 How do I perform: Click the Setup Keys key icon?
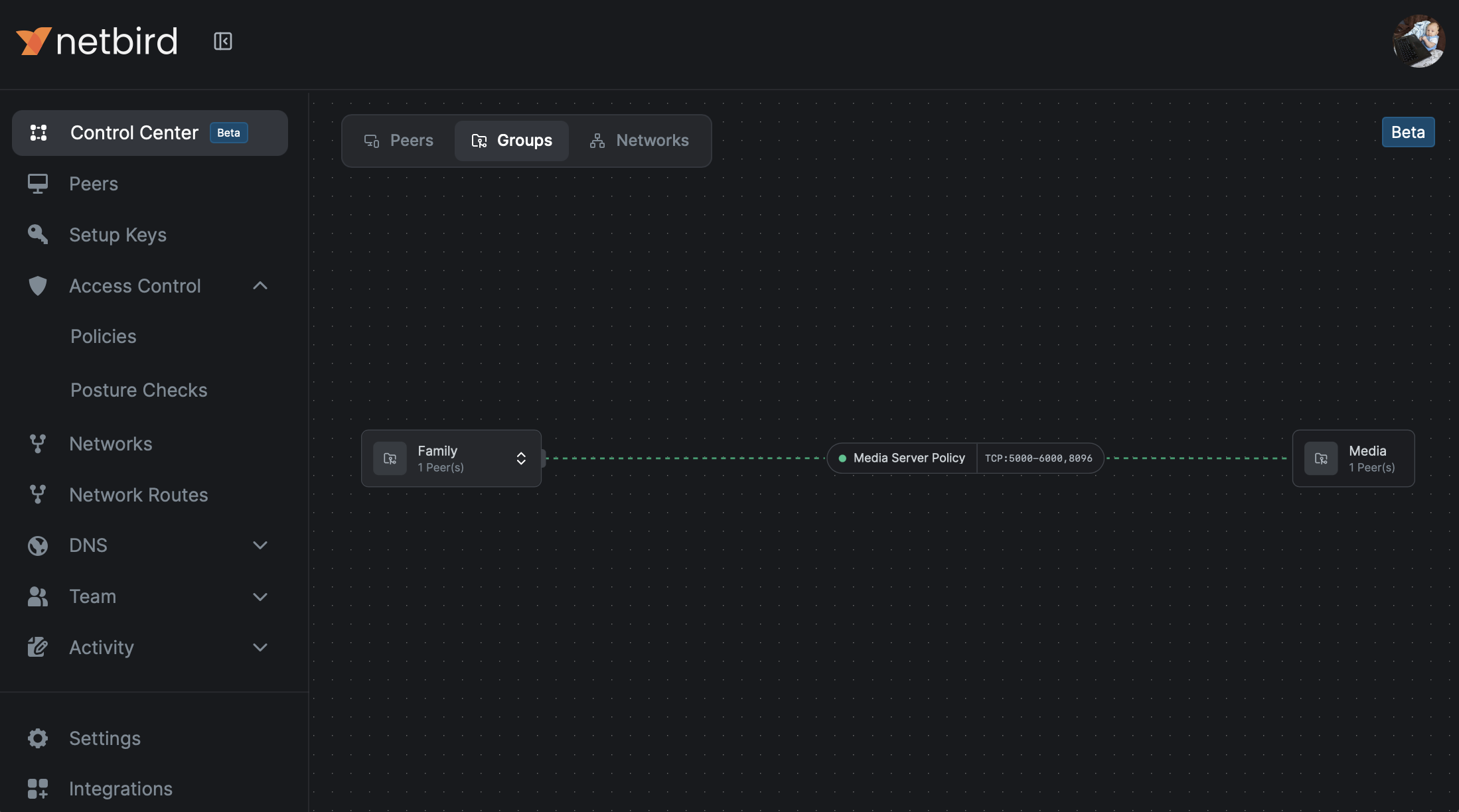click(38, 234)
